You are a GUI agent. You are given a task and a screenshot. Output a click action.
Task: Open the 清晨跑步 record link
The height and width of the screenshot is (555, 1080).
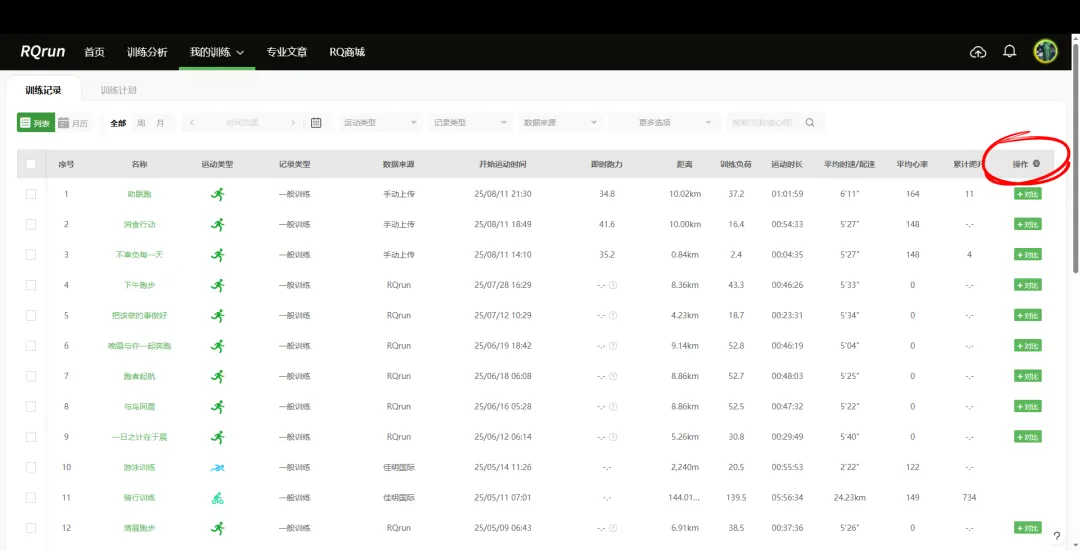coord(139,528)
